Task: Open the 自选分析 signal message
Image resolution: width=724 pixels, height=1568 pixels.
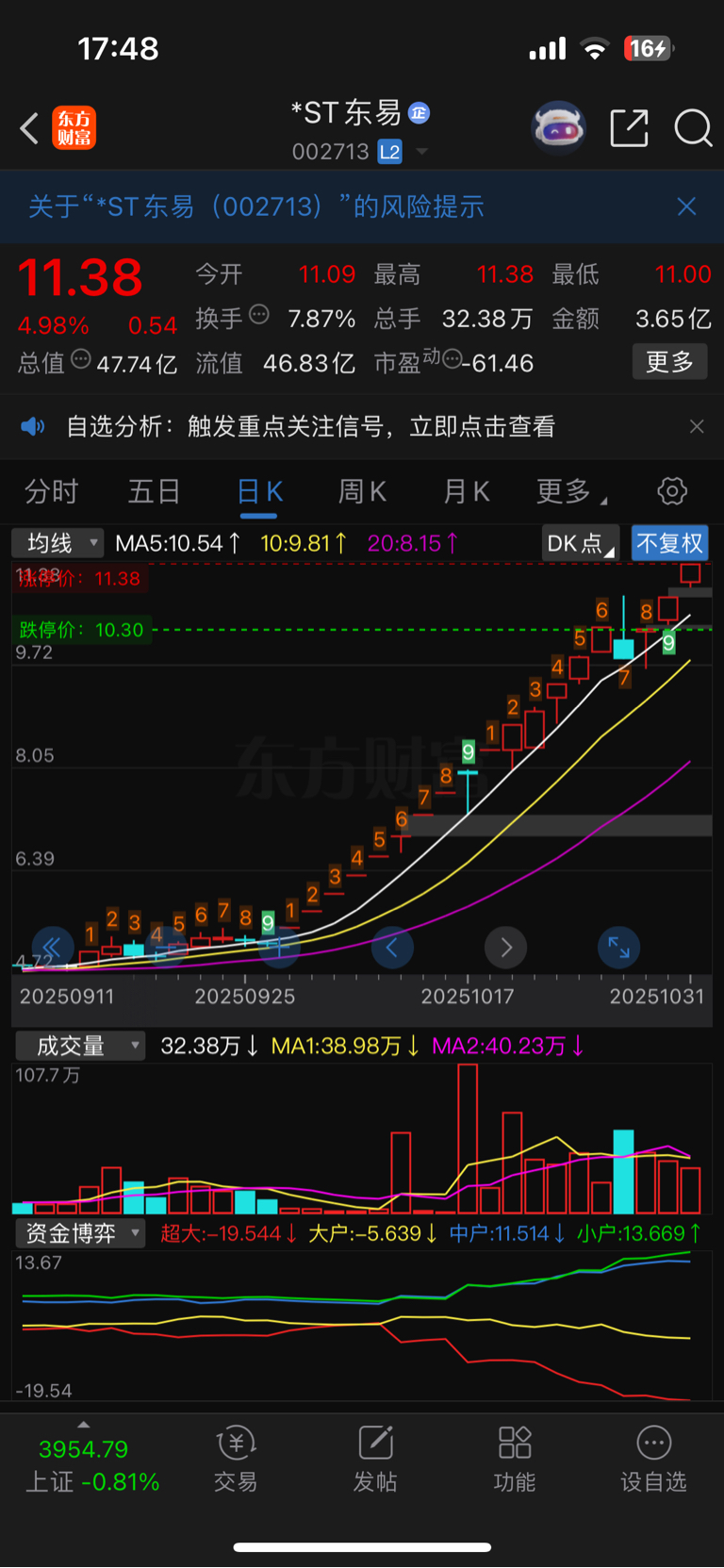Action: (x=311, y=427)
